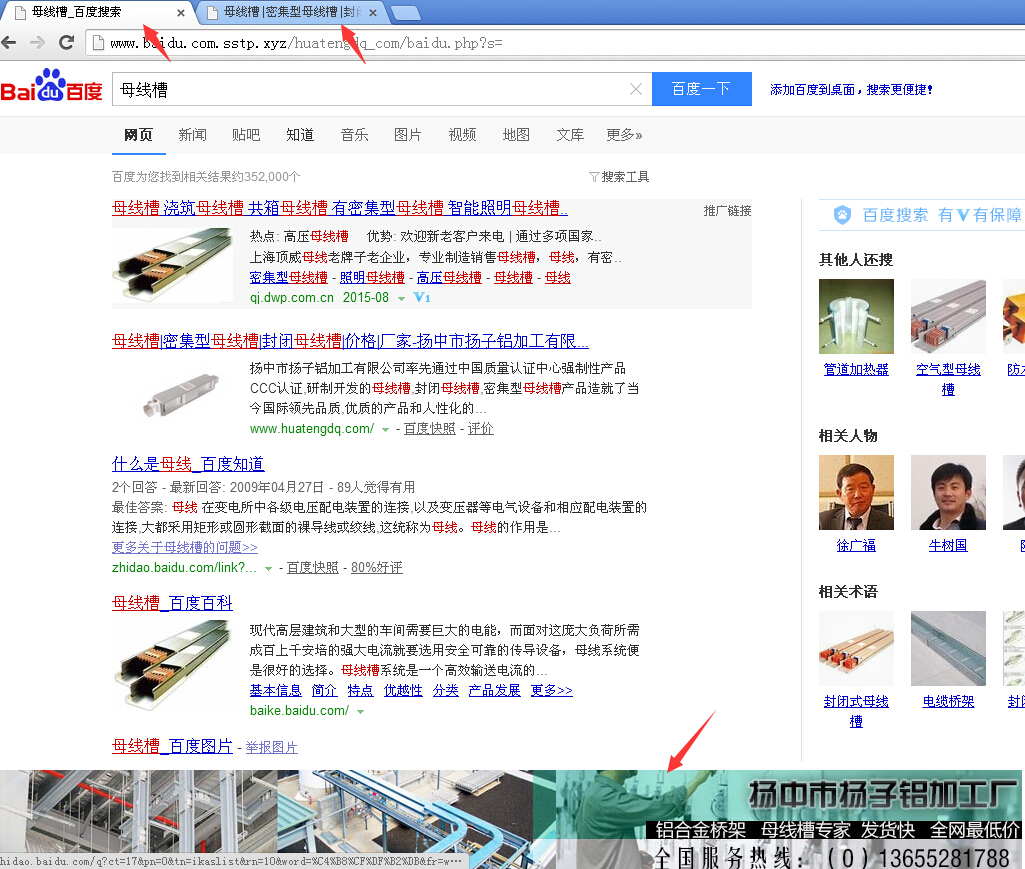This screenshot has width=1025, height=869.
Task: Expand dropdown arrow beside www.huatengdq.com
Action: [x=386, y=430]
